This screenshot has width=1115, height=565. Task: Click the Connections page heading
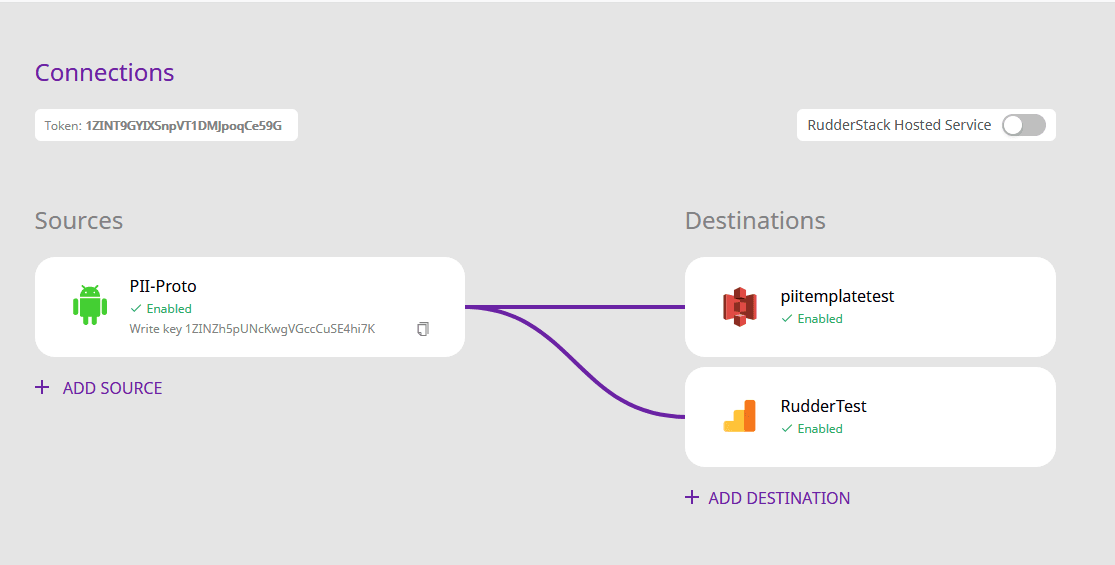pos(104,73)
